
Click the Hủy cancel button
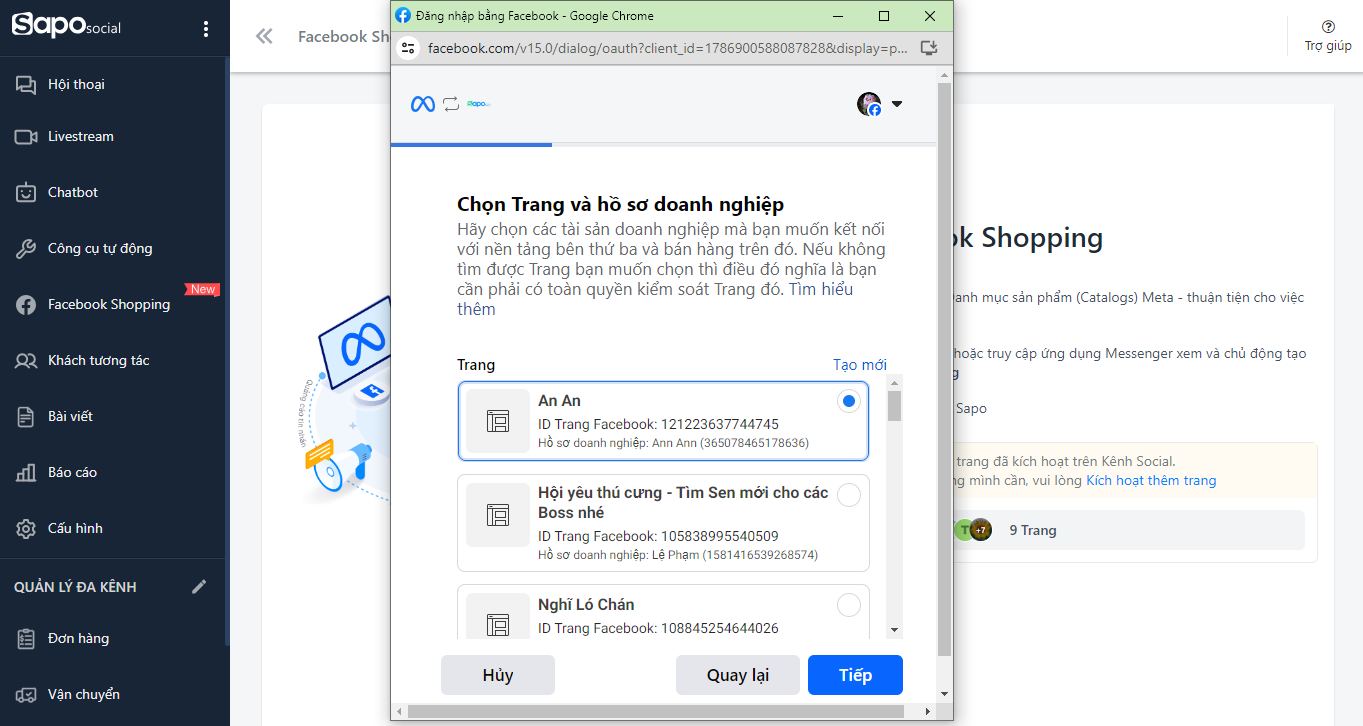tap(498, 675)
